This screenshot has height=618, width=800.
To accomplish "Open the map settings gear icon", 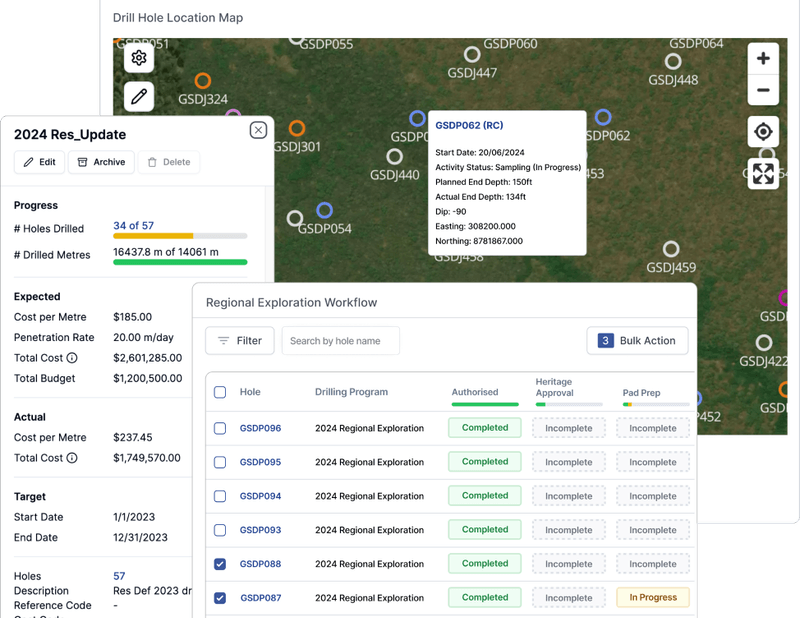I will click(x=138, y=58).
